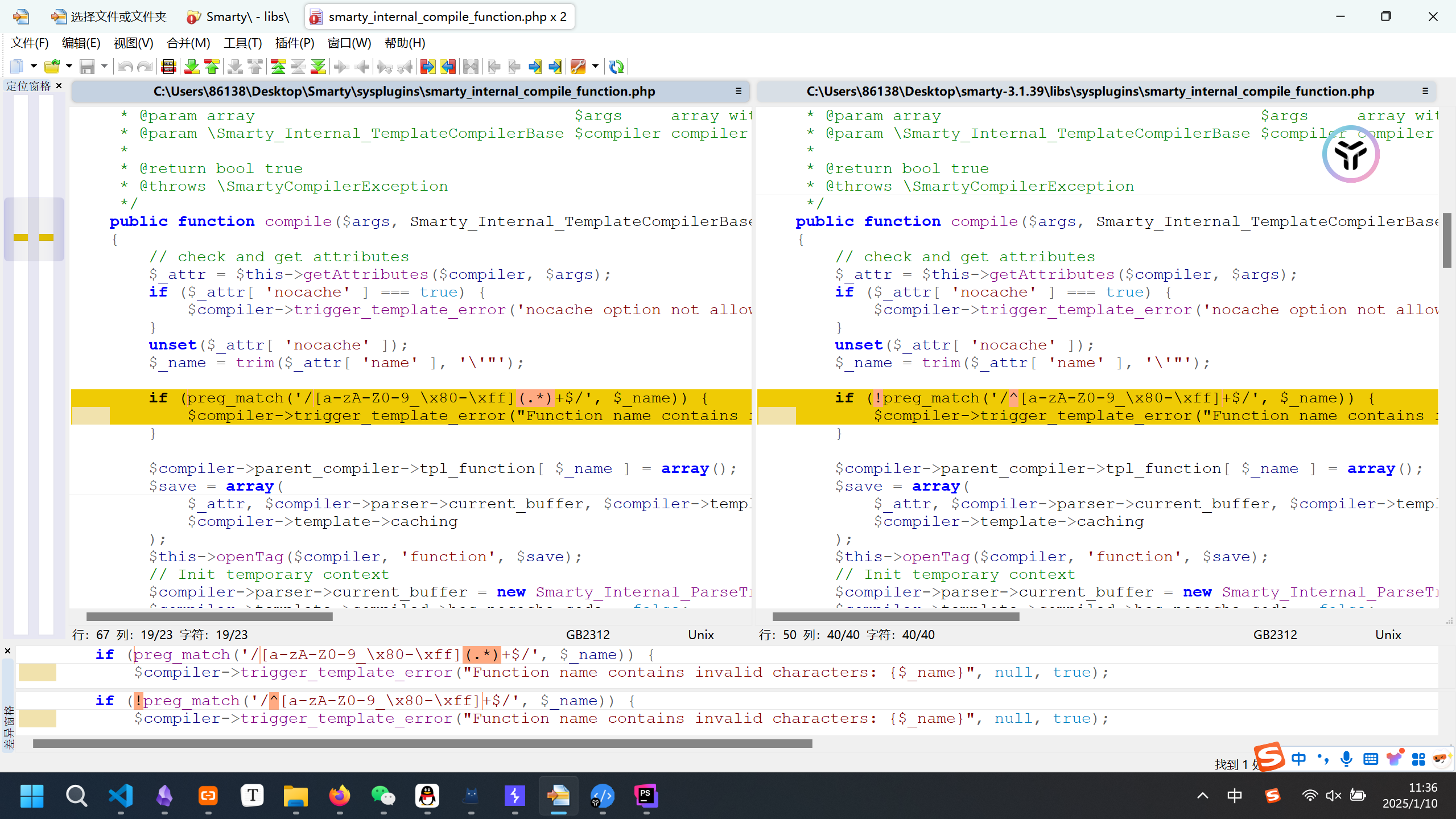Expand the New document dropdown arrow

34,67
